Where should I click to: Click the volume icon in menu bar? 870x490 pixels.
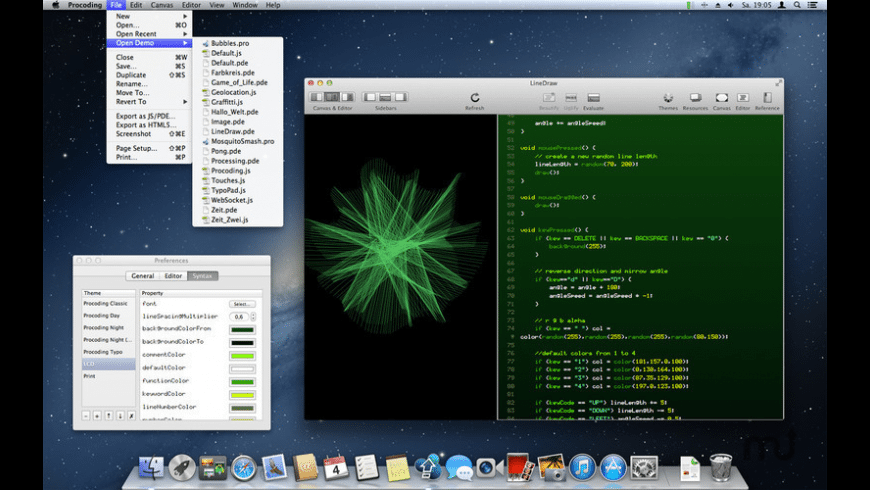[731, 5]
